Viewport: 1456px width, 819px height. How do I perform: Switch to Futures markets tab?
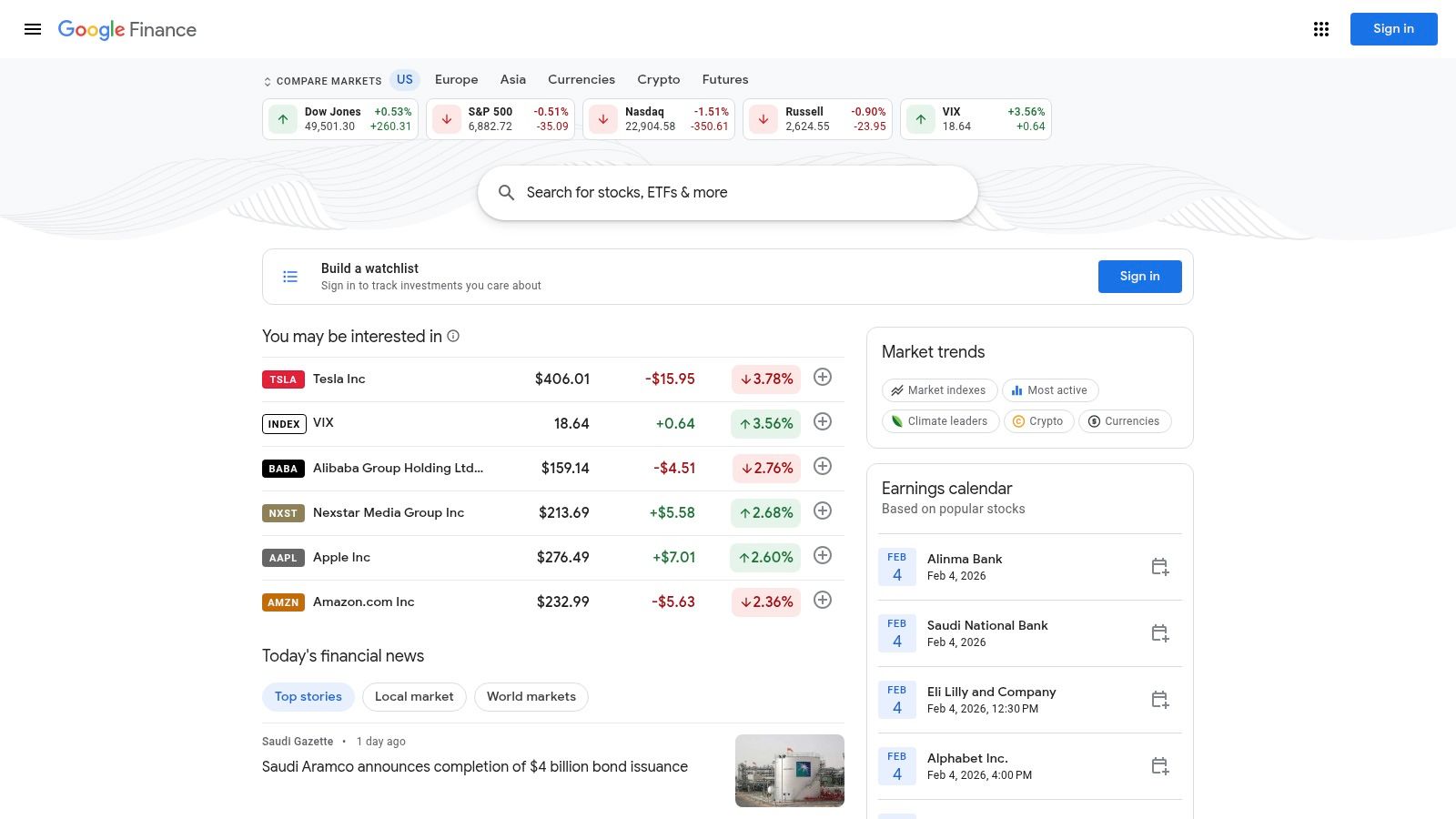coord(725,80)
